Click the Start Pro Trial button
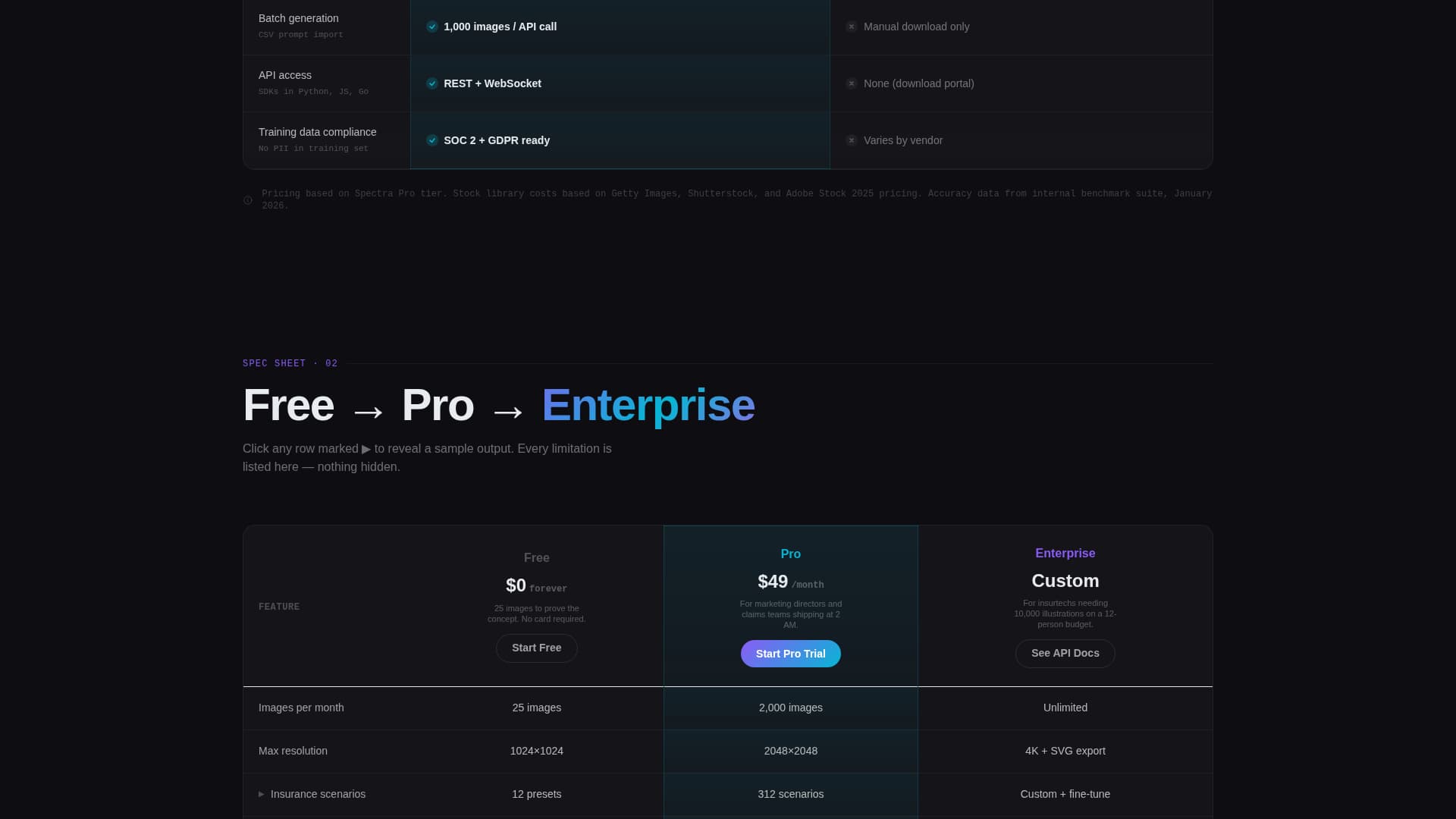Viewport: 1456px width, 819px height. click(790, 653)
